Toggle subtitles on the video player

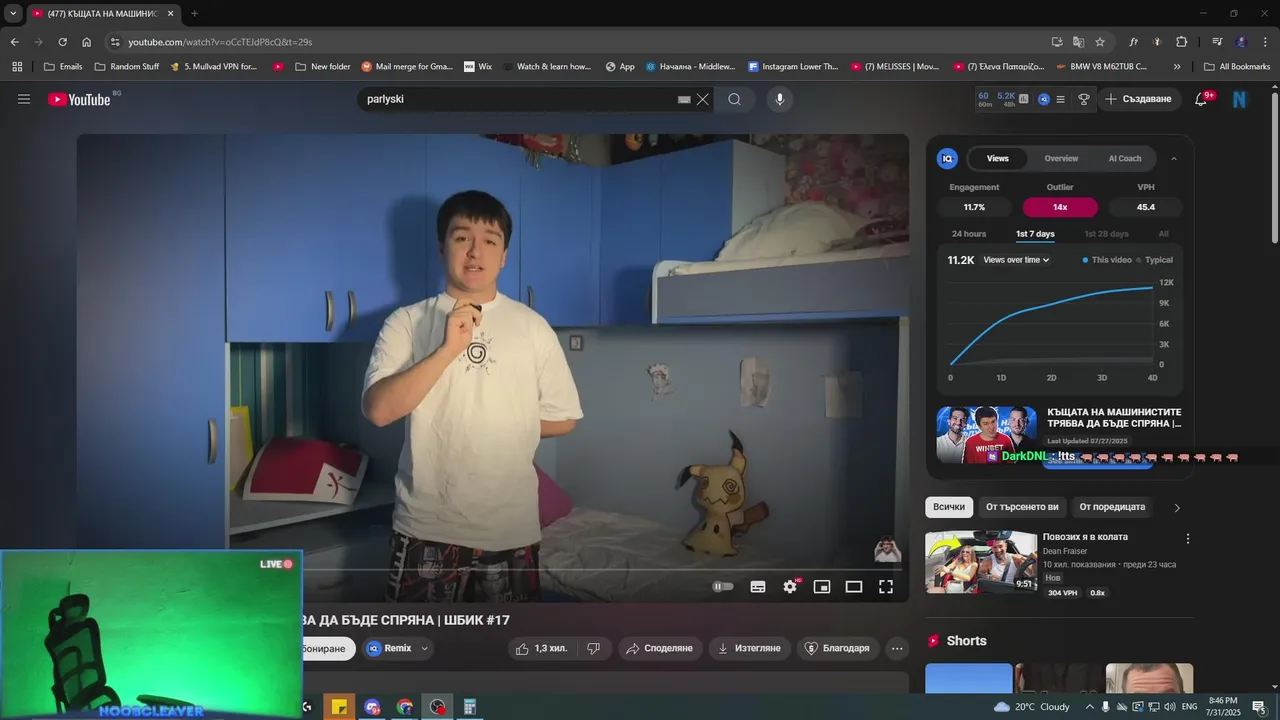tap(758, 587)
